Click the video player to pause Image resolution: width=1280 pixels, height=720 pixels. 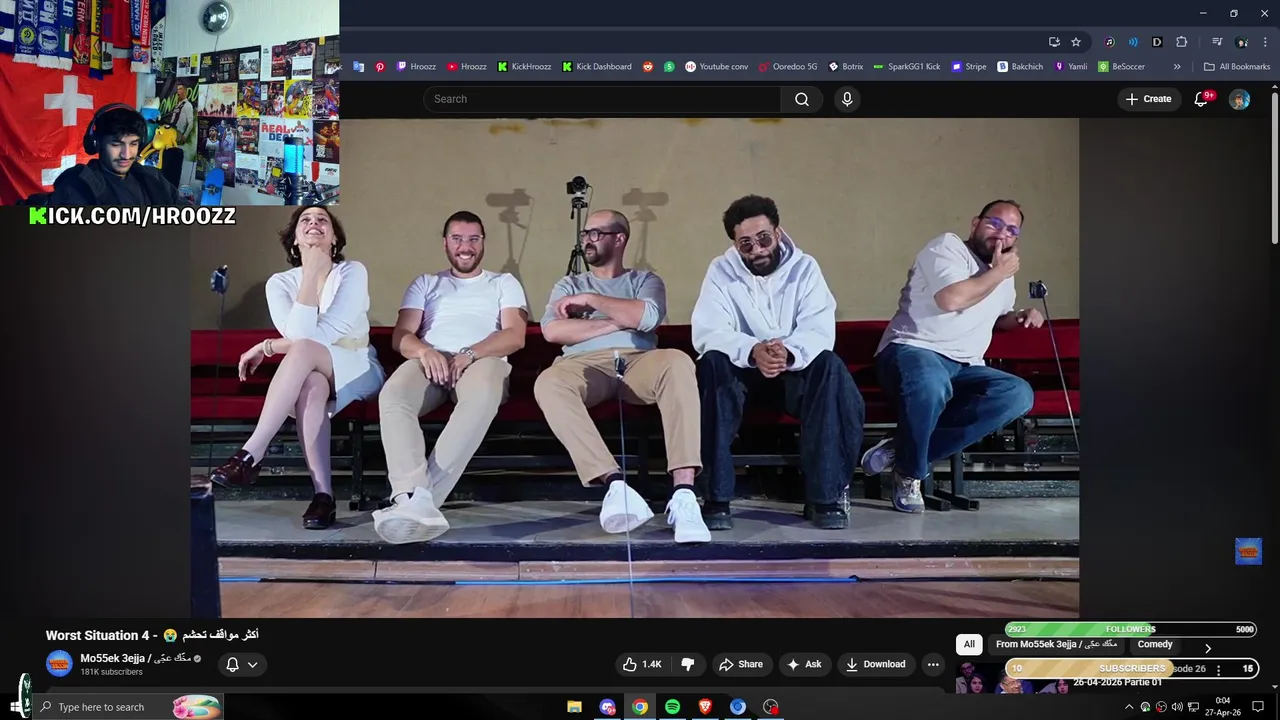635,368
